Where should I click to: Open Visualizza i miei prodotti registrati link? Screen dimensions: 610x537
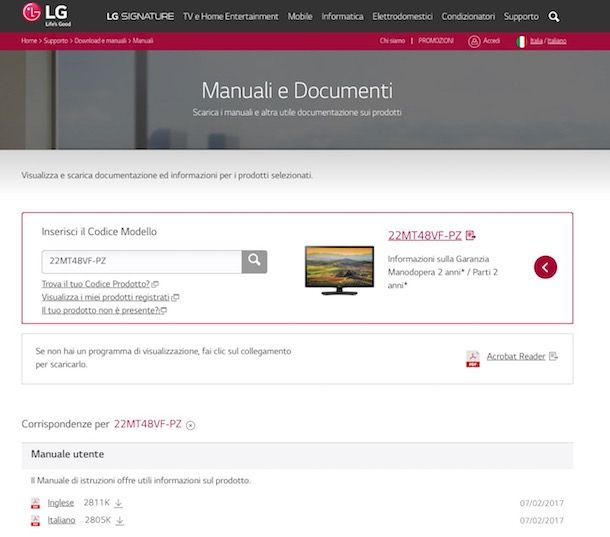point(105,297)
